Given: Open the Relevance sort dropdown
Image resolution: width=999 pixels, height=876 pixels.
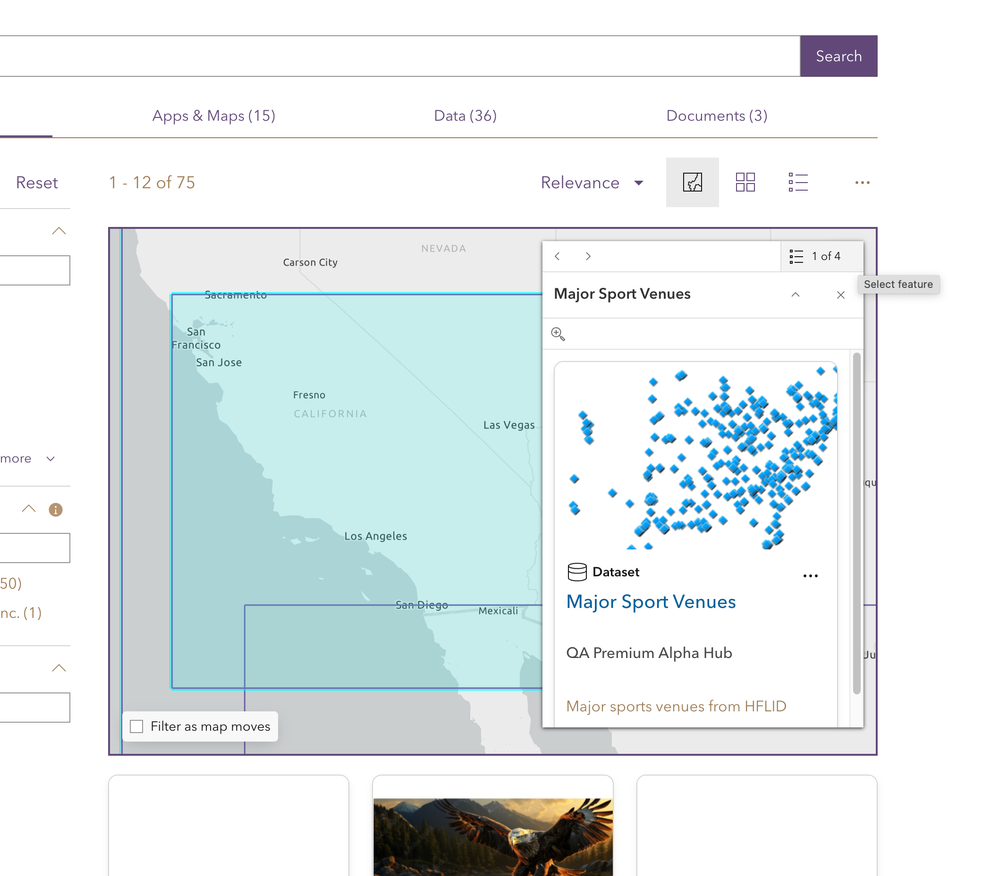Looking at the screenshot, I should click(x=592, y=183).
